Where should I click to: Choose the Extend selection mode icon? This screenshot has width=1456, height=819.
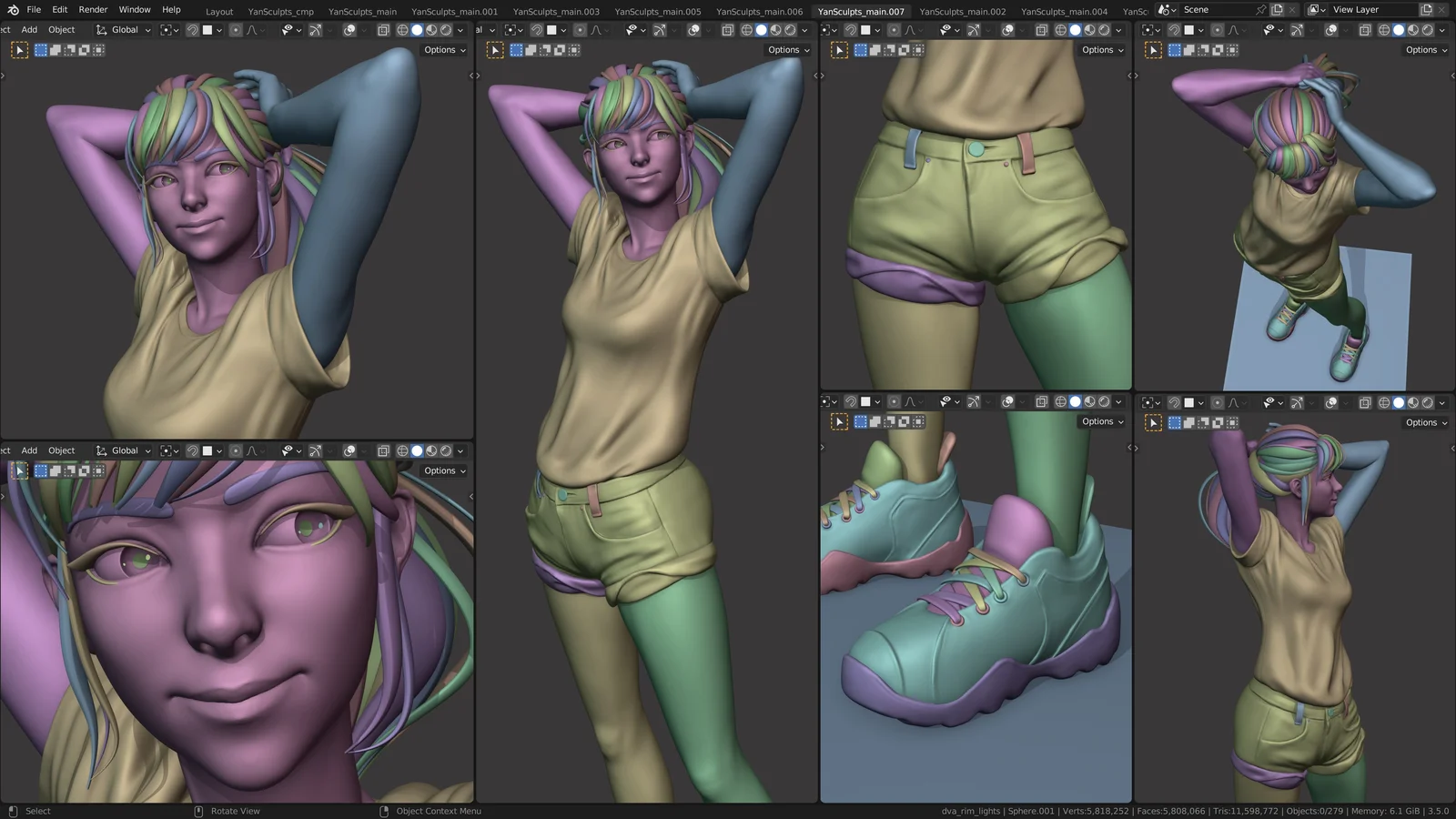pyautogui.click(x=55, y=50)
